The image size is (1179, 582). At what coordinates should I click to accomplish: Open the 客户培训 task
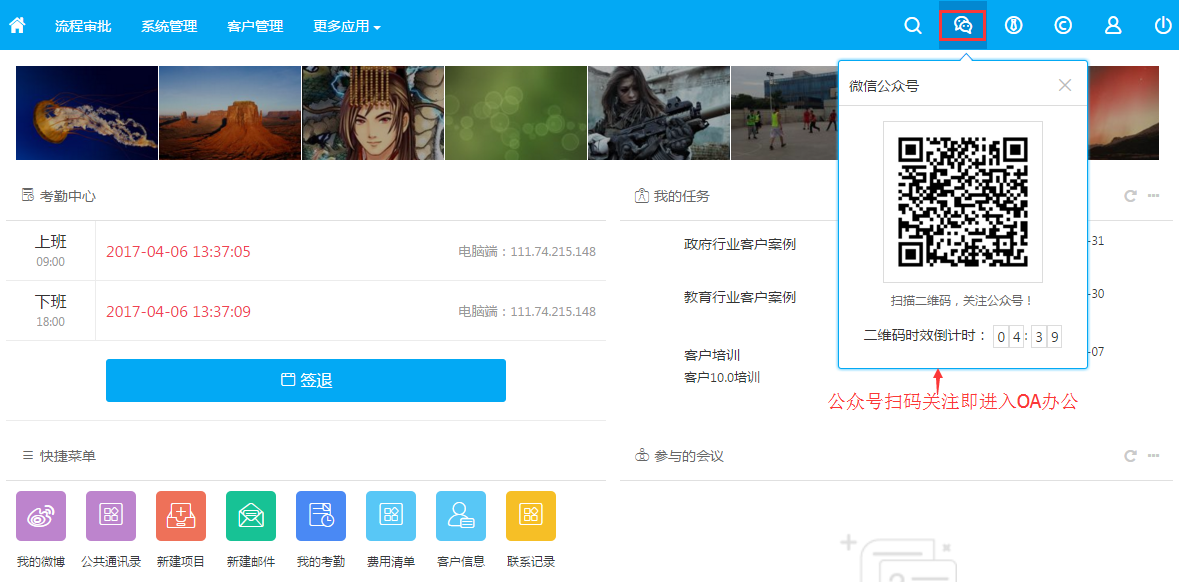(x=712, y=355)
